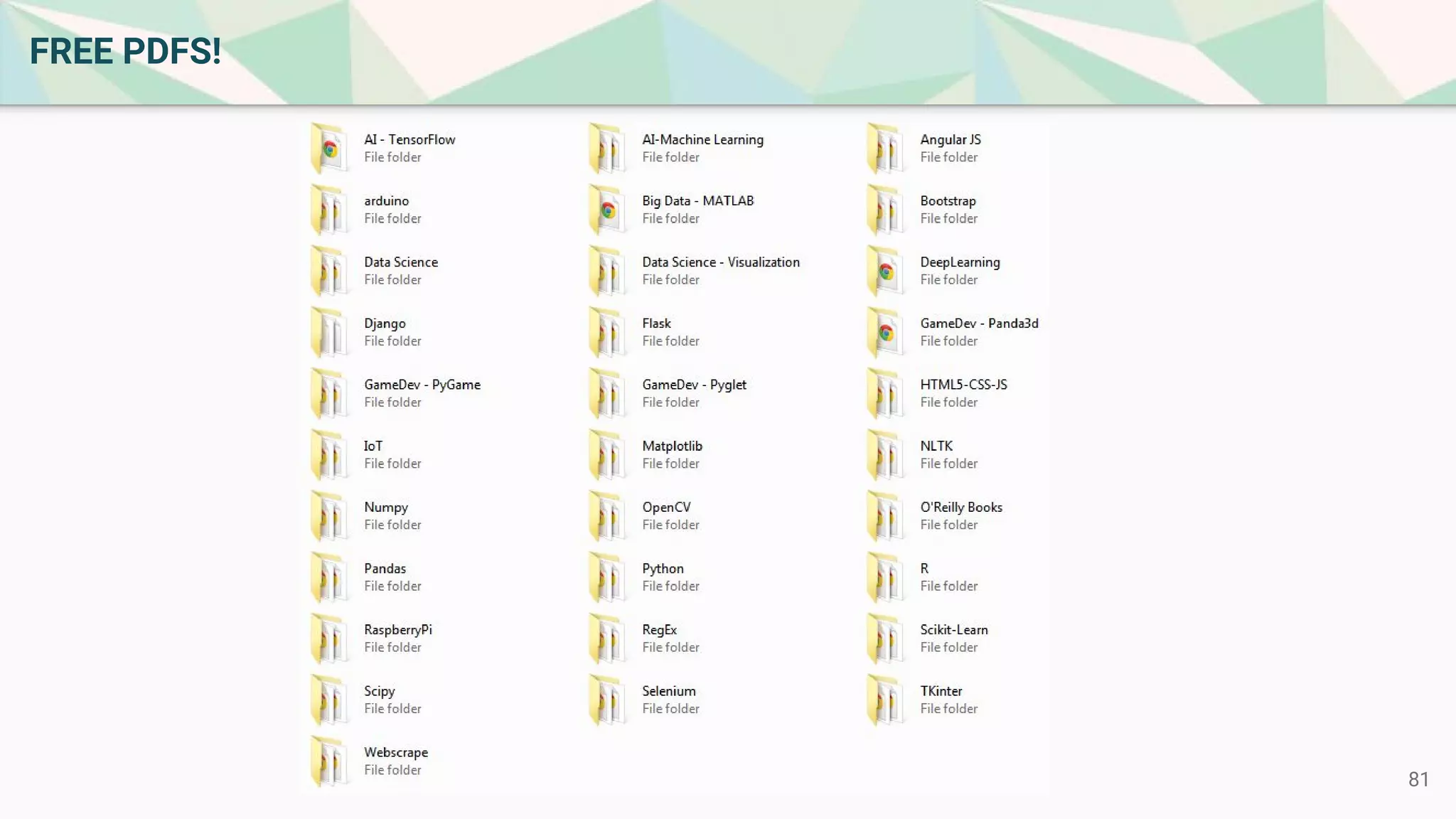Click the 'Flask' folder name

656,323
